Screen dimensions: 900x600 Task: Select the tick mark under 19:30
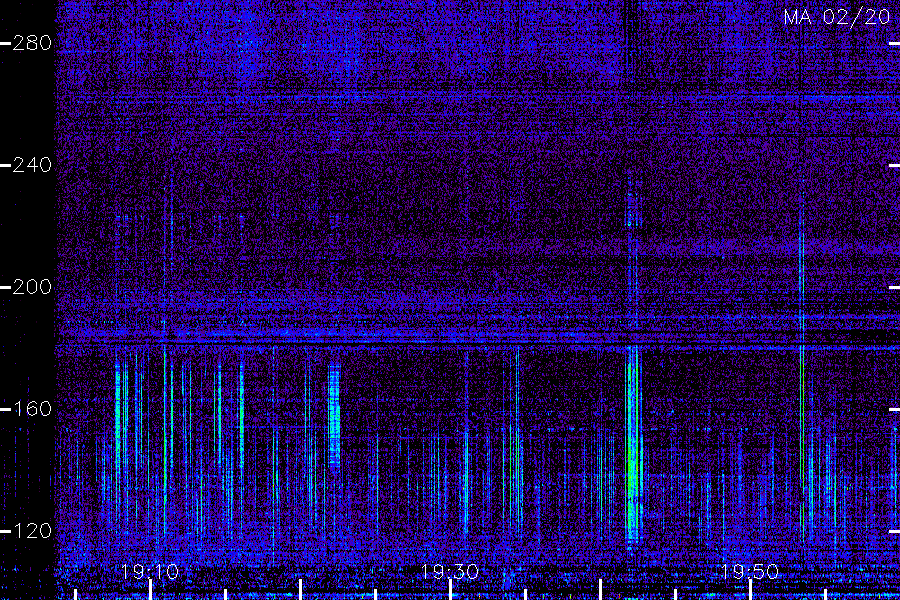click(451, 590)
